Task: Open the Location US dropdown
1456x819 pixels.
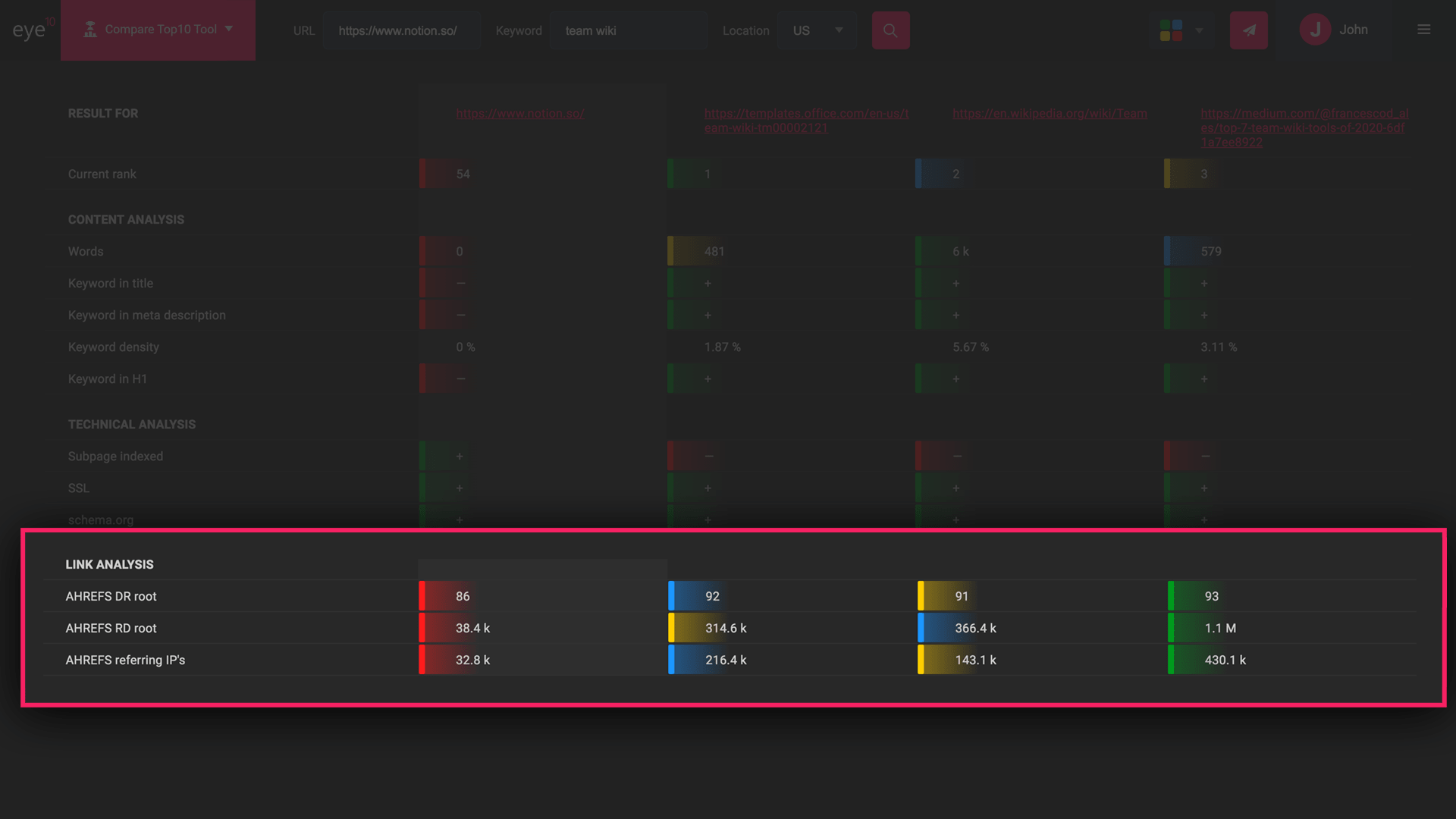Action: (817, 30)
